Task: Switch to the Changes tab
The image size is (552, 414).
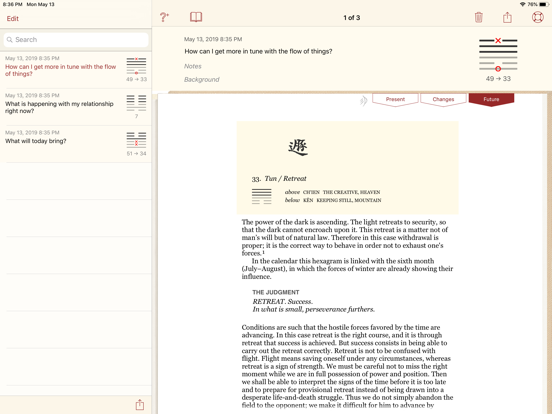Action: [x=443, y=100]
